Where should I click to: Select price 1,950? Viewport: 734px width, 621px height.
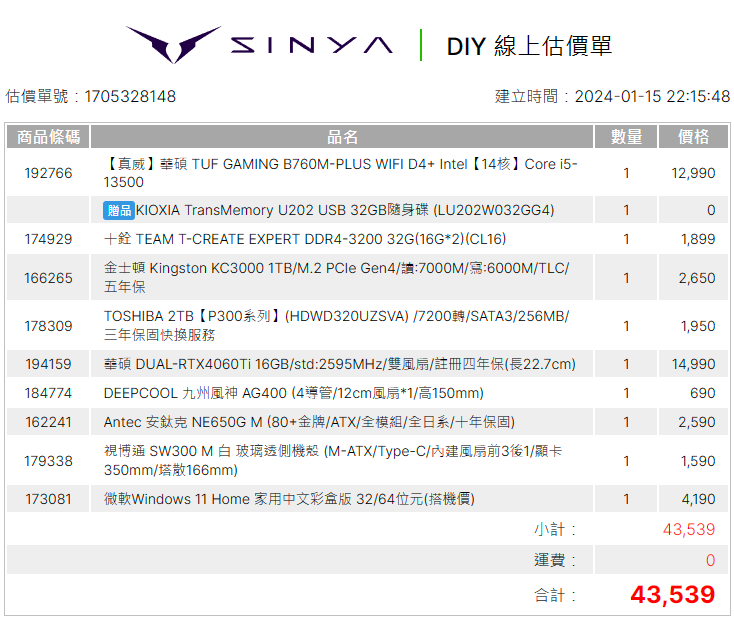point(698,326)
